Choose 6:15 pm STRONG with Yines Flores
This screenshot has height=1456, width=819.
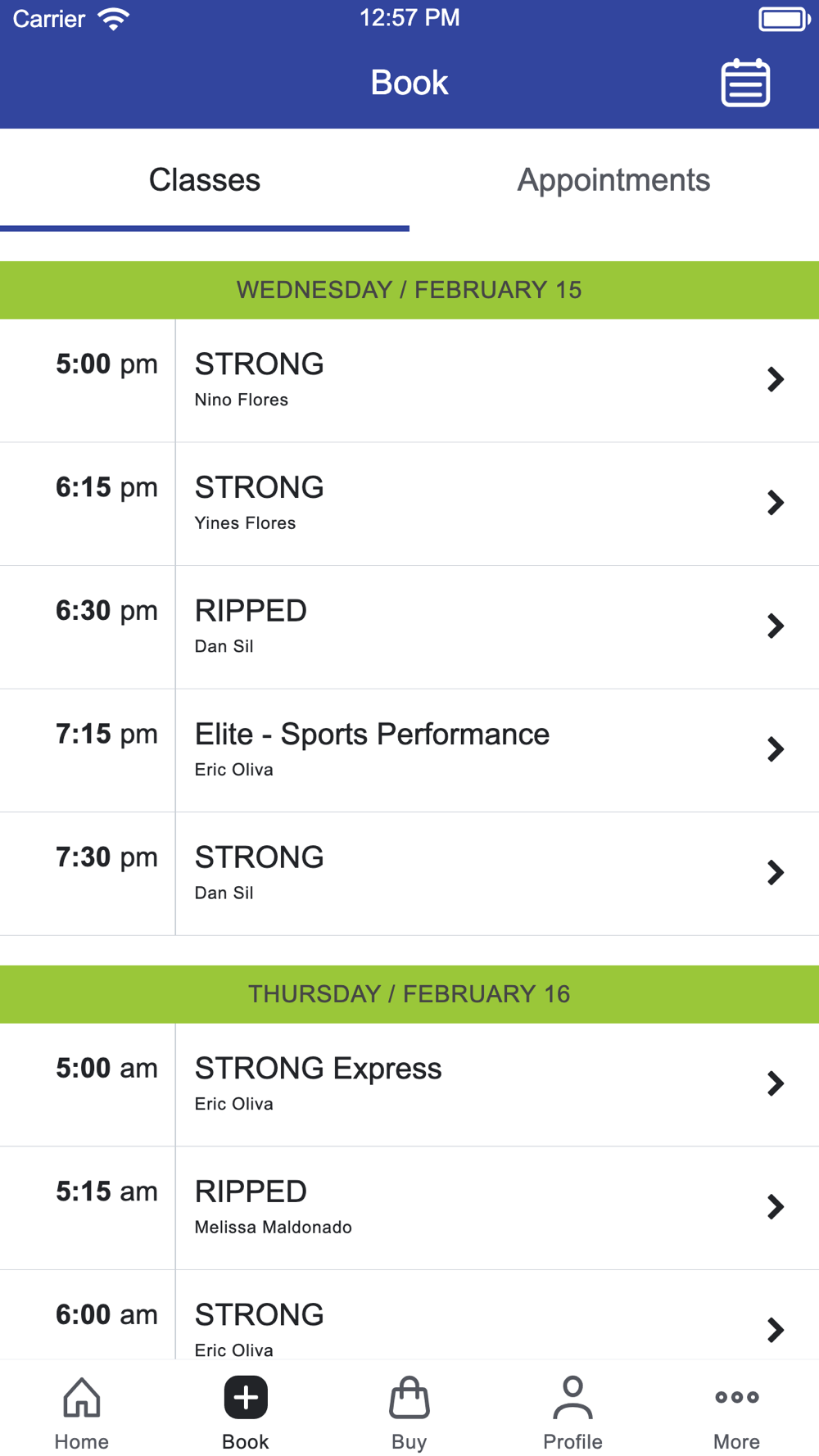tap(409, 504)
